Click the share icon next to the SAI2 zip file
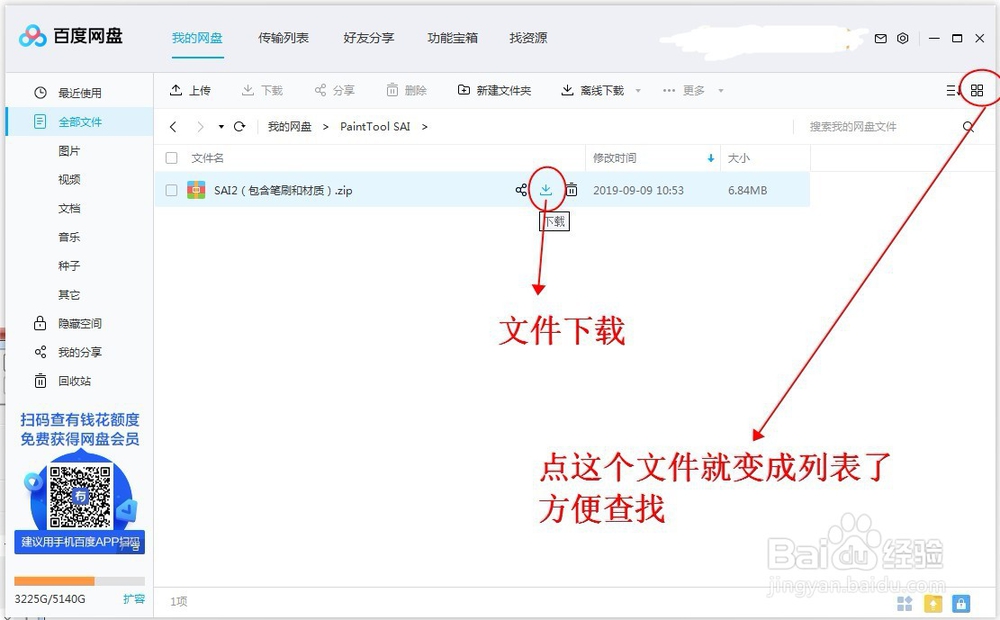1000x620 pixels. point(521,190)
